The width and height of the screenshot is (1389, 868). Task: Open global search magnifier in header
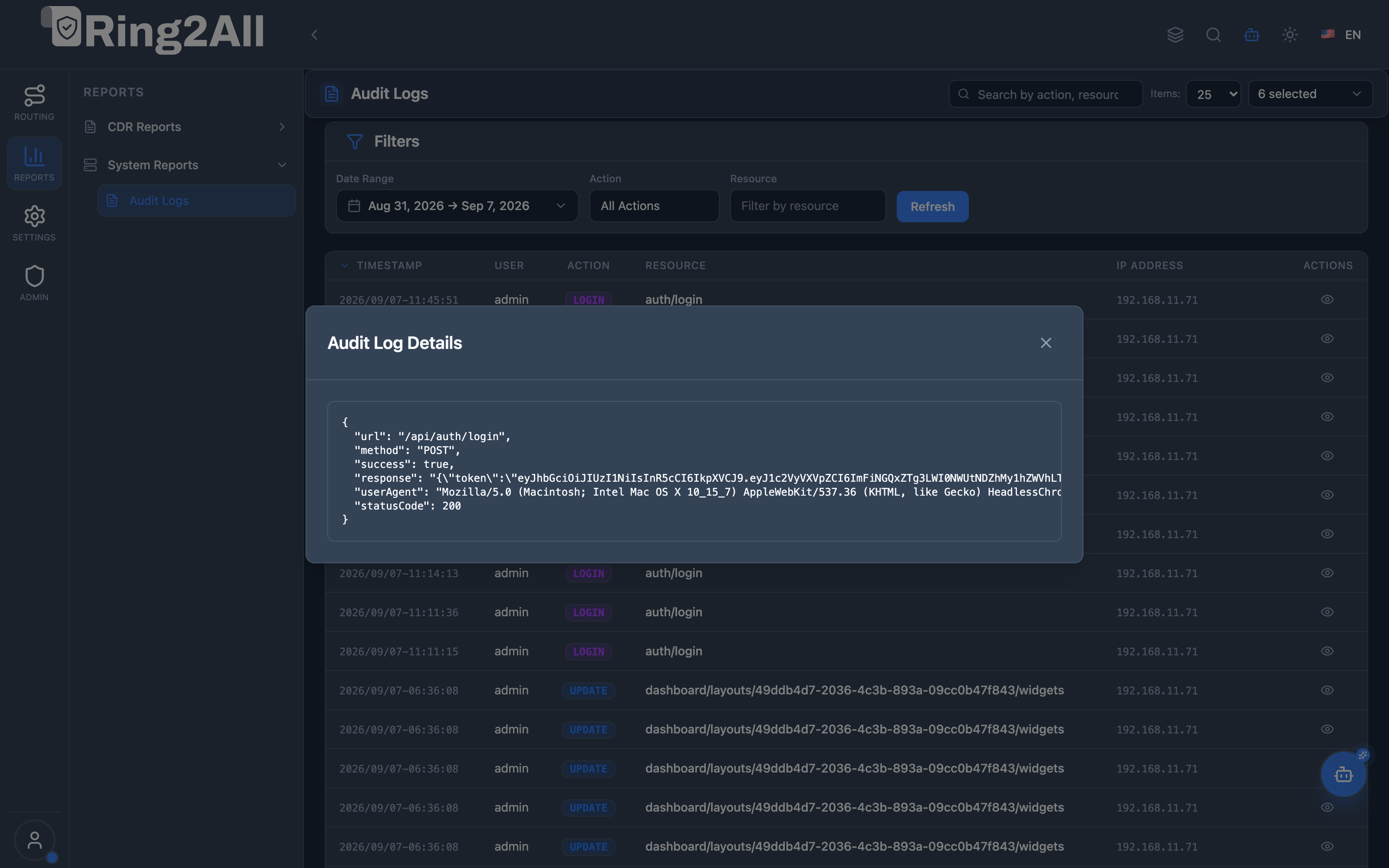pyautogui.click(x=1213, y=34)
